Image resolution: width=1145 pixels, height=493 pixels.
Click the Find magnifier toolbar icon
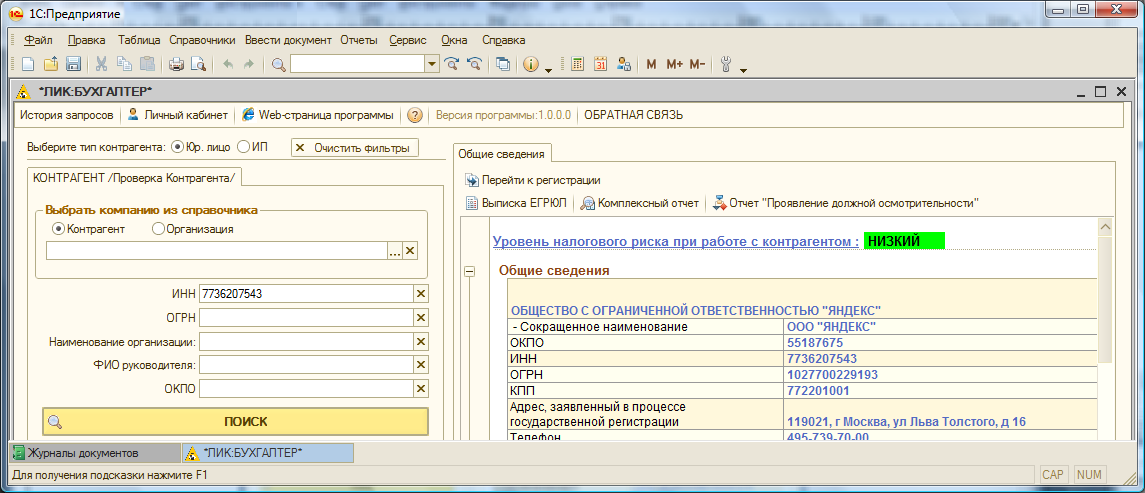click(x=278, y=64)
